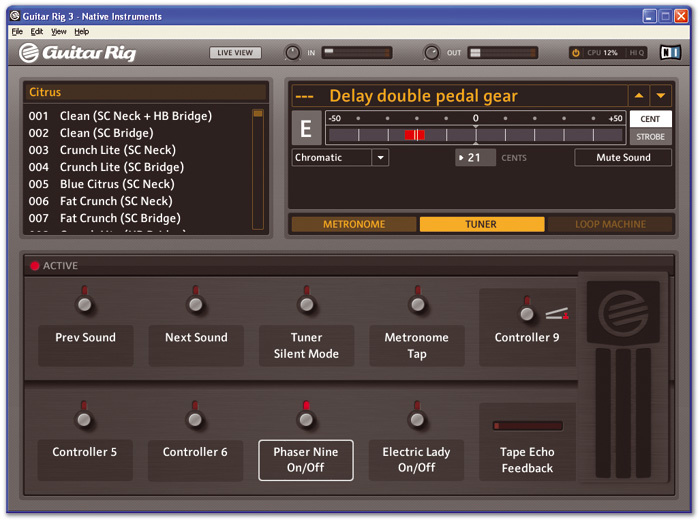This screenshot has height=522, width=700.
Task: Click the preset list scrollbar
Action: pos(258,169)
